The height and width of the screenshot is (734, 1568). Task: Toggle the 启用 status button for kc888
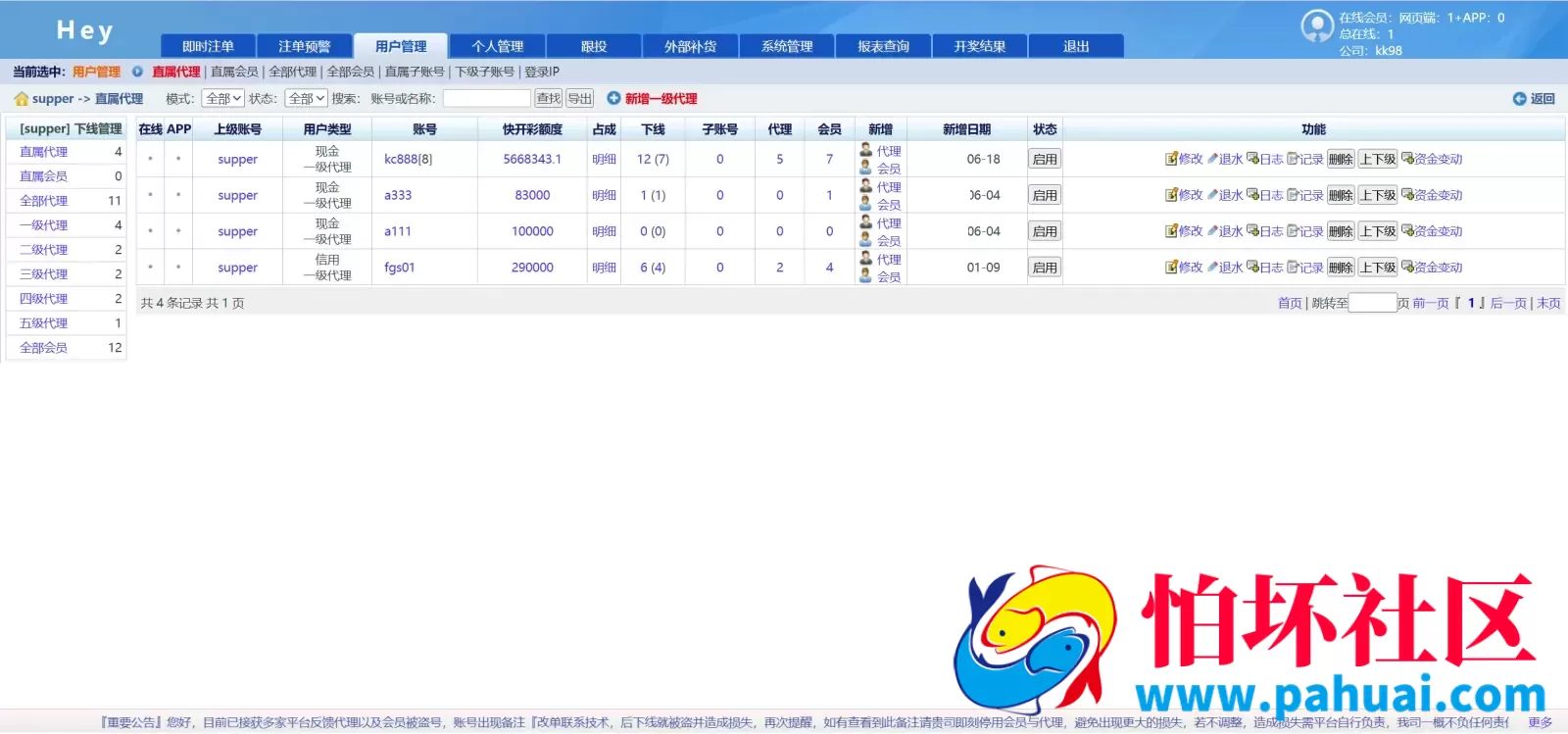coord(1045,159)
